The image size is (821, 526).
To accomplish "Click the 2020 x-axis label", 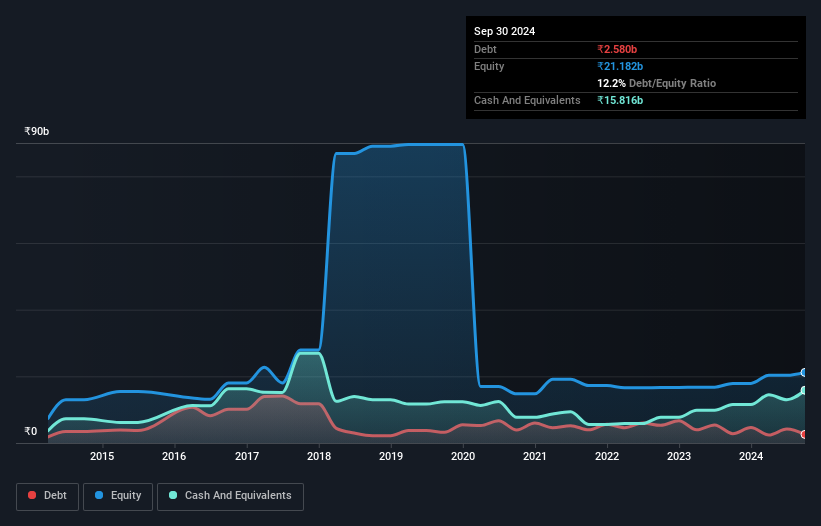I will [x=463, y=456].
